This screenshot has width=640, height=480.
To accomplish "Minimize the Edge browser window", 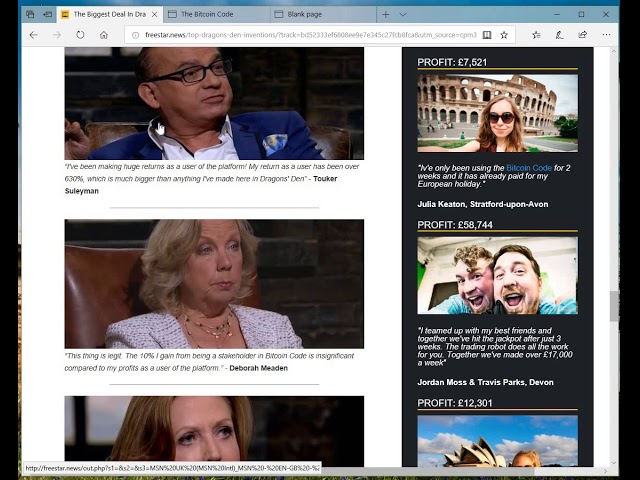I will [x=557, y=14].
